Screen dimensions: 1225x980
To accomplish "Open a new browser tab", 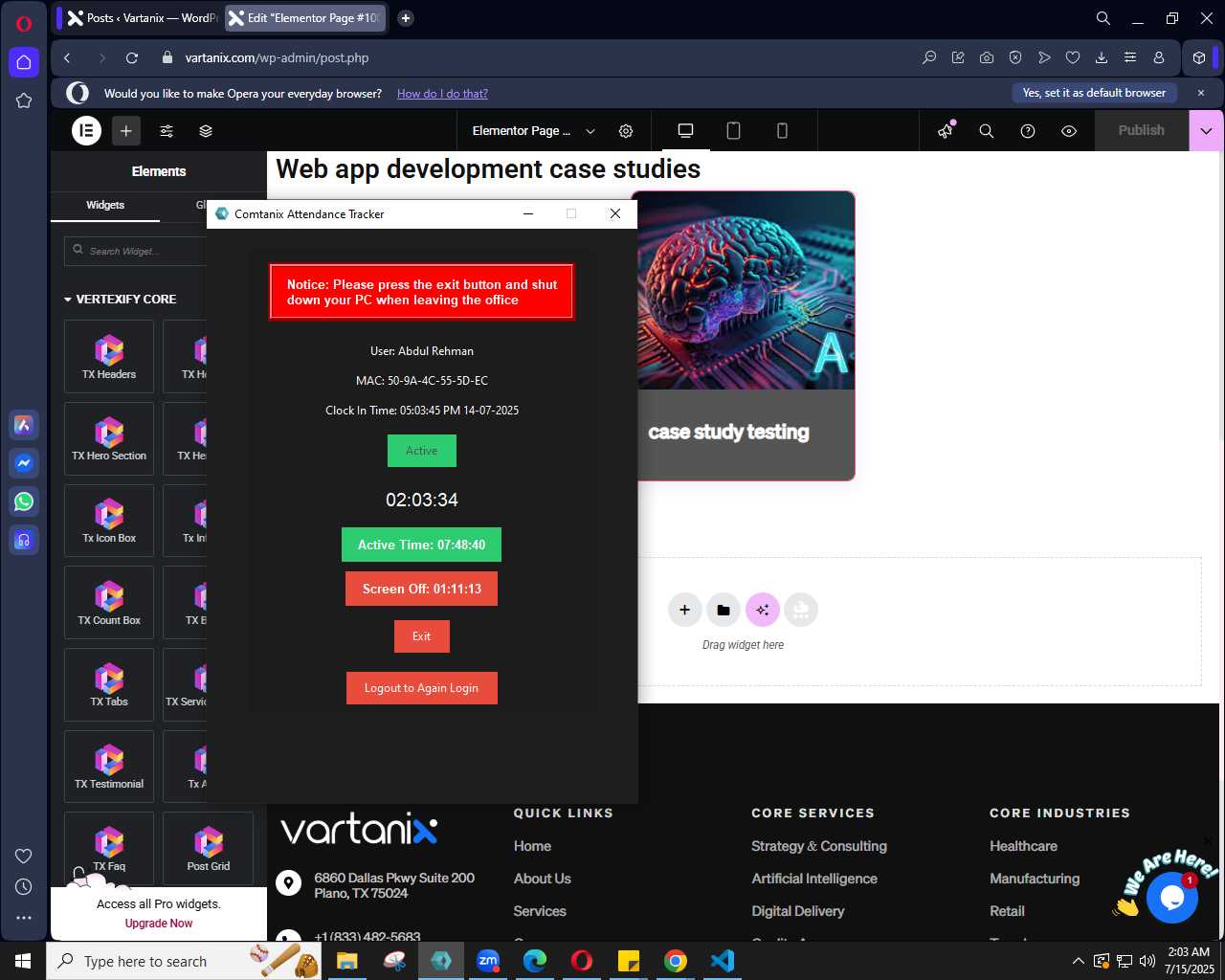I will pyautogui.click(x=406, y=18).
